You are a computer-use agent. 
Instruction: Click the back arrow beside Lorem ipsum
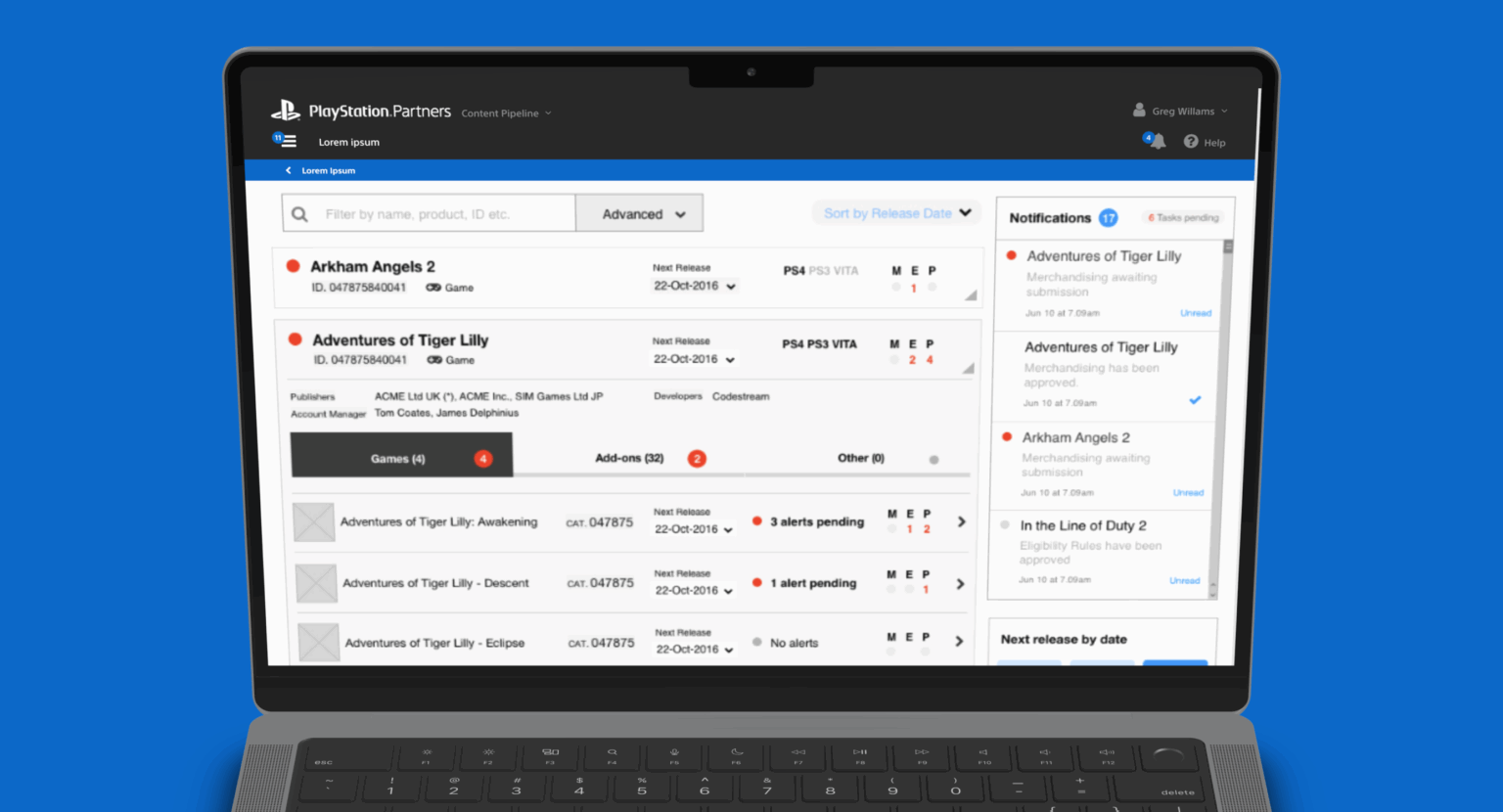tap(289, 170)
